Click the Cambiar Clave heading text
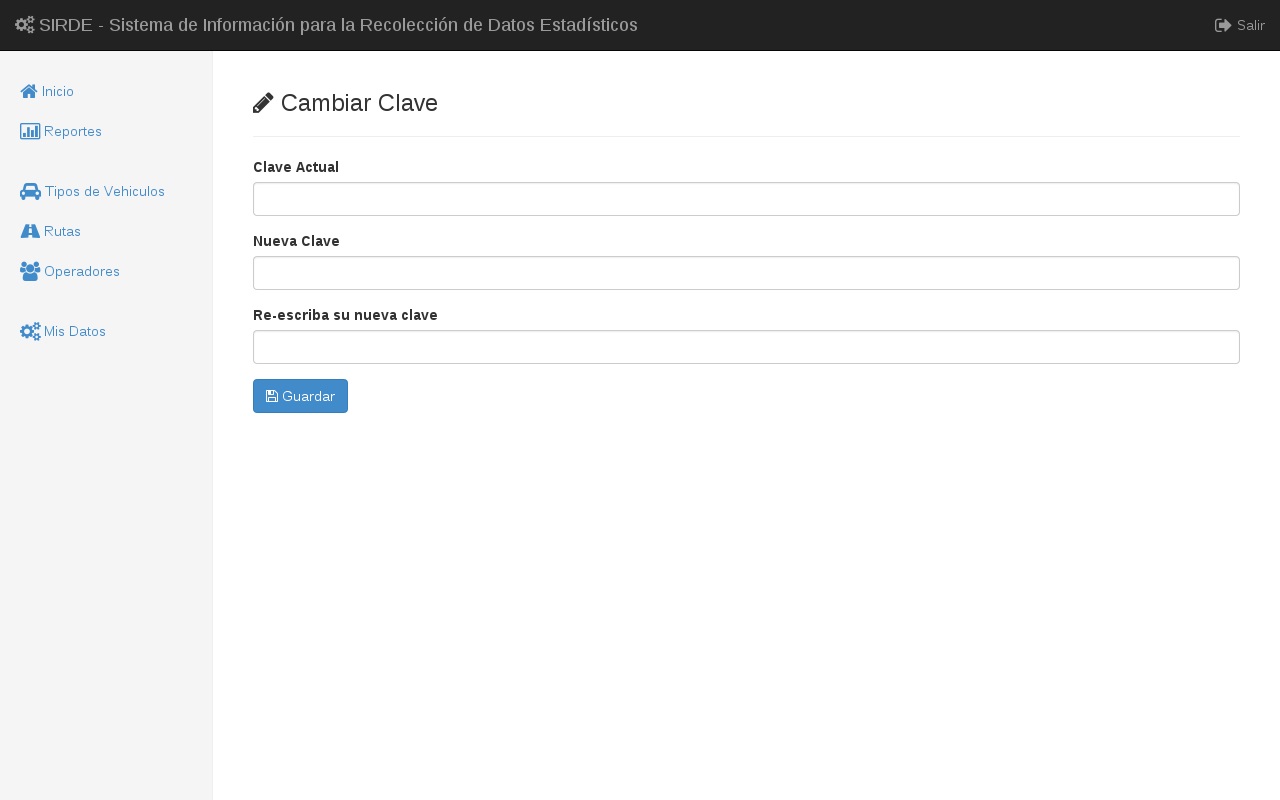 [x=359, y=103]
